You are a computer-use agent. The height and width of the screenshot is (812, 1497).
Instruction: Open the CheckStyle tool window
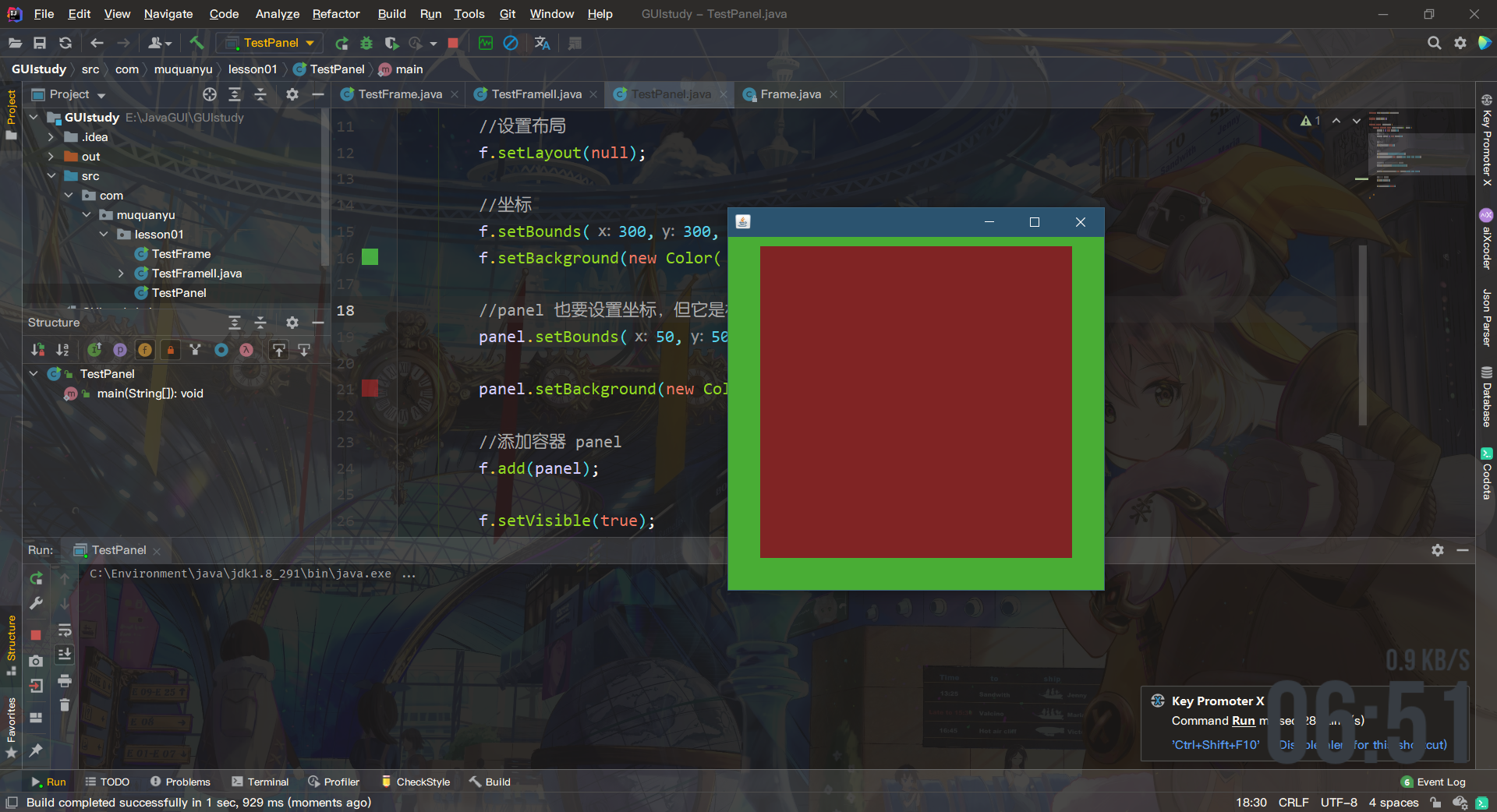pyautogui.click(x=416, y=782)
